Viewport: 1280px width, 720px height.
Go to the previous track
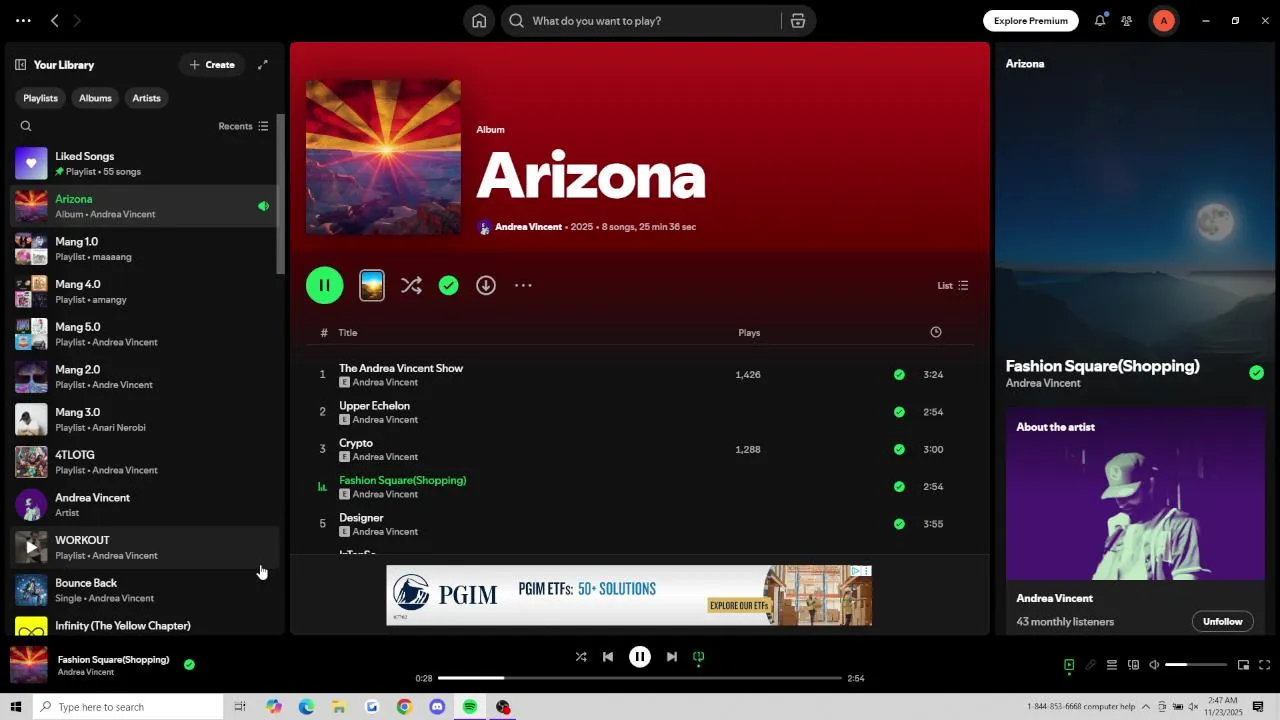click(x=608, y=657)
